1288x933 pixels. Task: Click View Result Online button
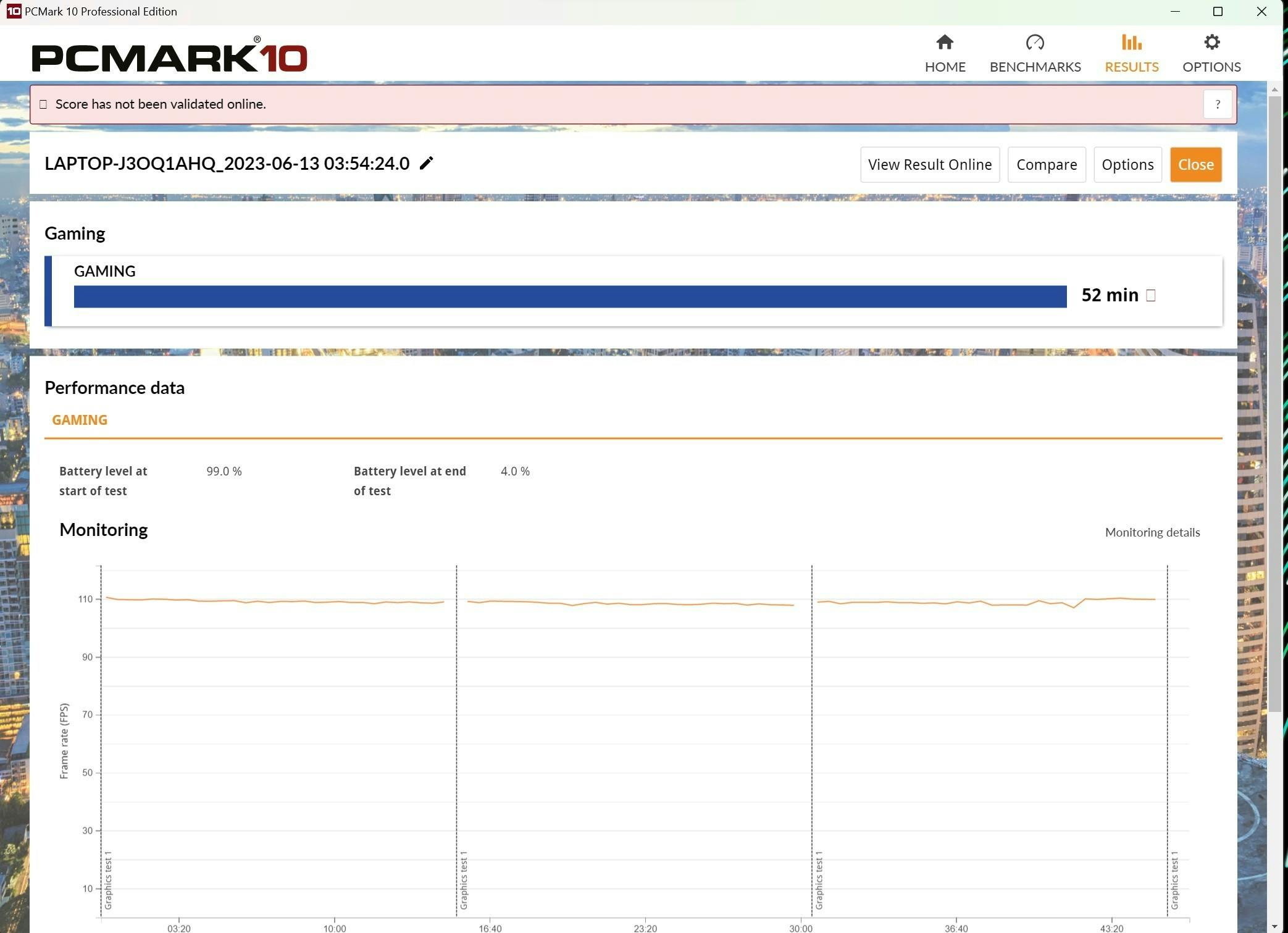tap(929, 165)
